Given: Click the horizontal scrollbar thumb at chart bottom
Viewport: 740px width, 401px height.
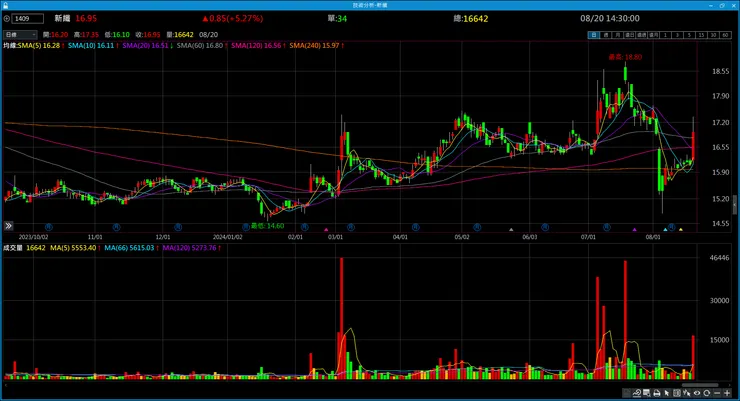Looking at the screenshot, I should pyautogui.click(x=700, y=385).
